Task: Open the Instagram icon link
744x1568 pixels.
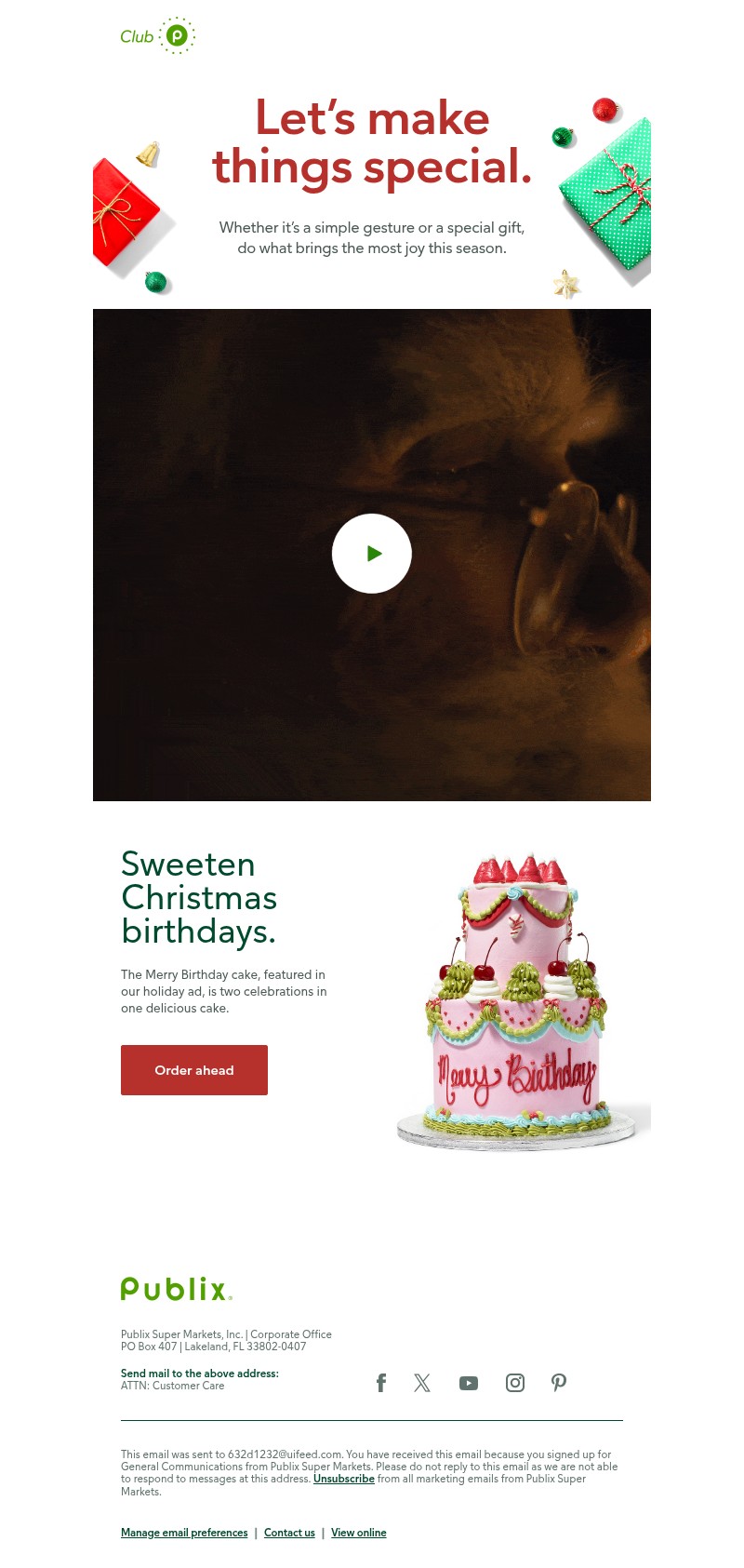Action: coord(515,1383)
